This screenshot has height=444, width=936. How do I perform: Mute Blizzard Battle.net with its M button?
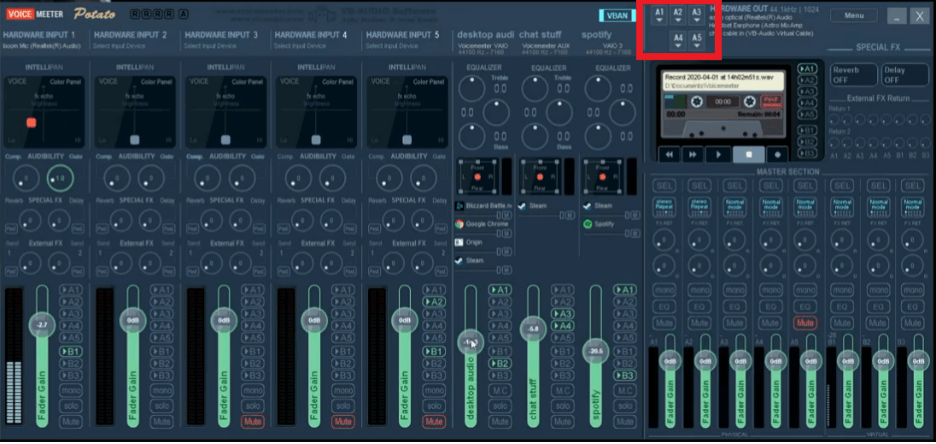point(507,215)
